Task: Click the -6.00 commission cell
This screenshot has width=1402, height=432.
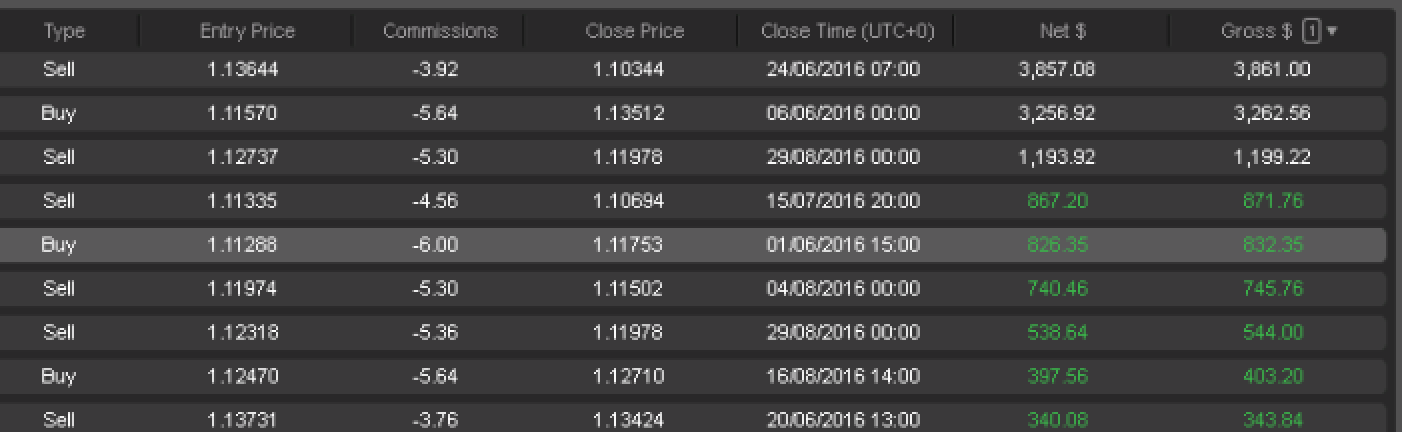Action: [435, 245]
